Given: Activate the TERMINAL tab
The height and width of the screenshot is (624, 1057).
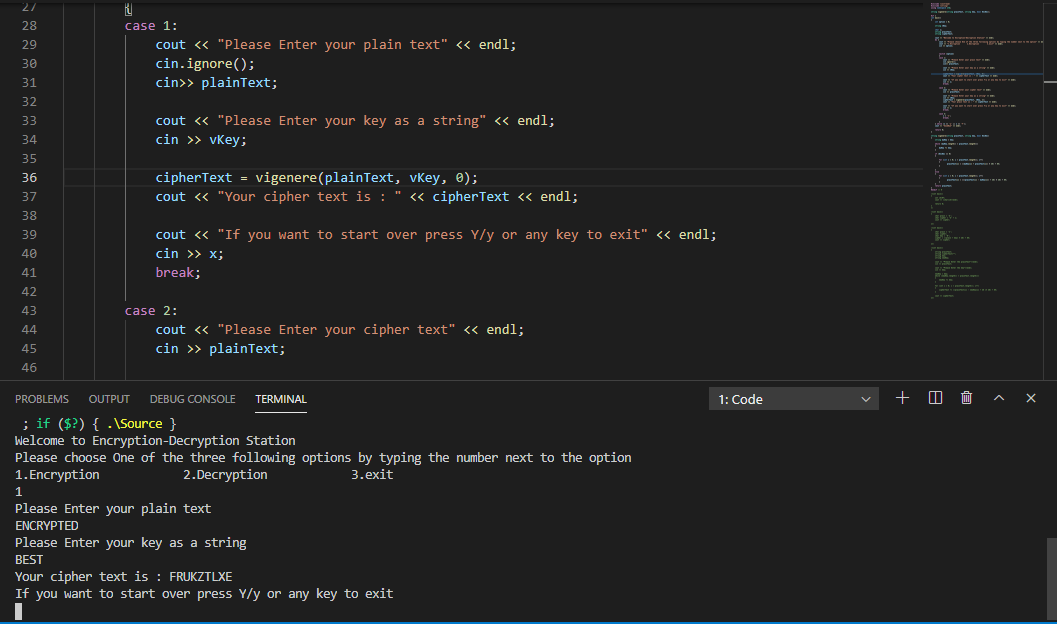Looking at the screenshot, I should (281, 399).
